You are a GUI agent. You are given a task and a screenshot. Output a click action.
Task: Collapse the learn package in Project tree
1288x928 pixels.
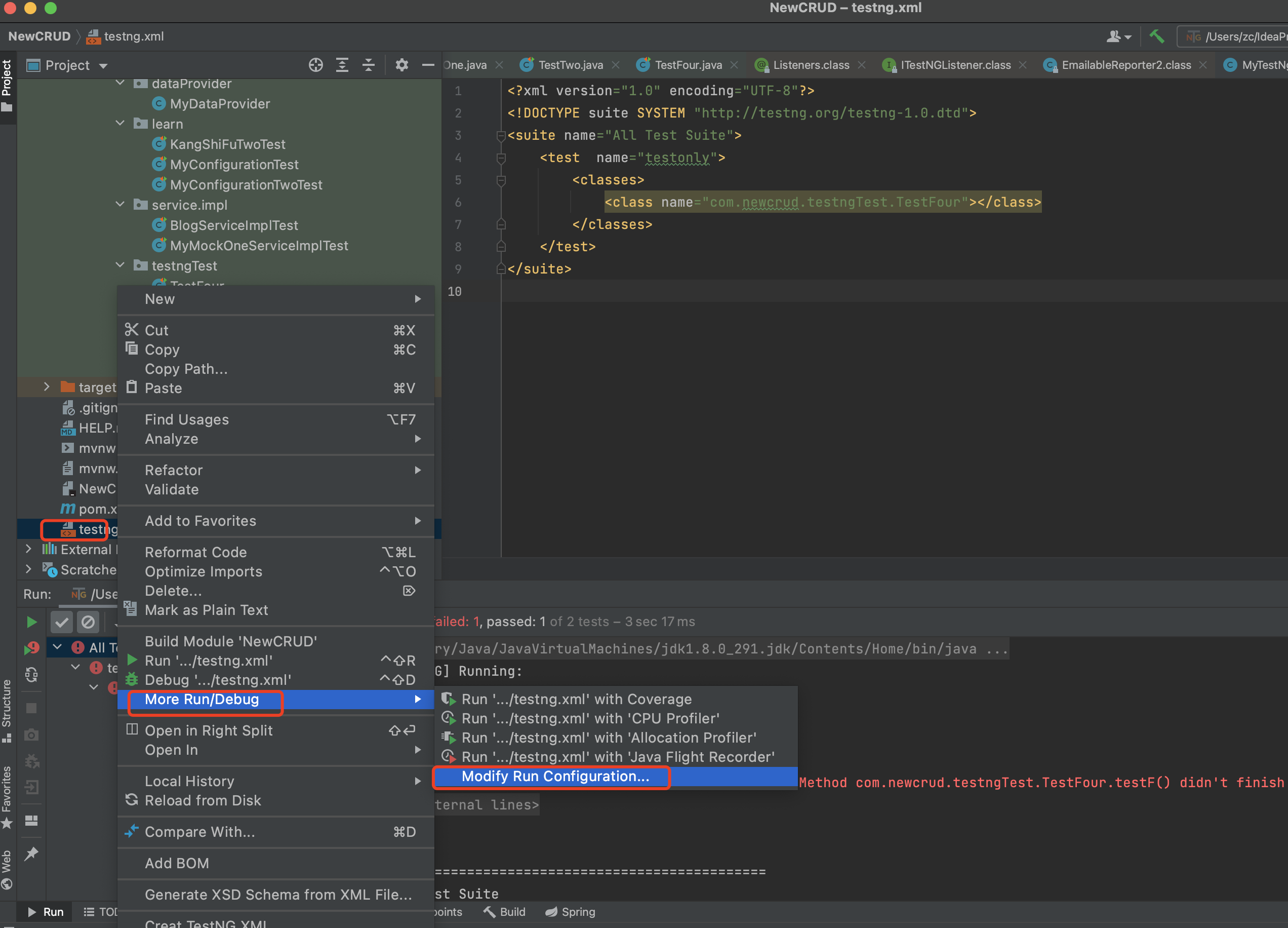[120, 123]
